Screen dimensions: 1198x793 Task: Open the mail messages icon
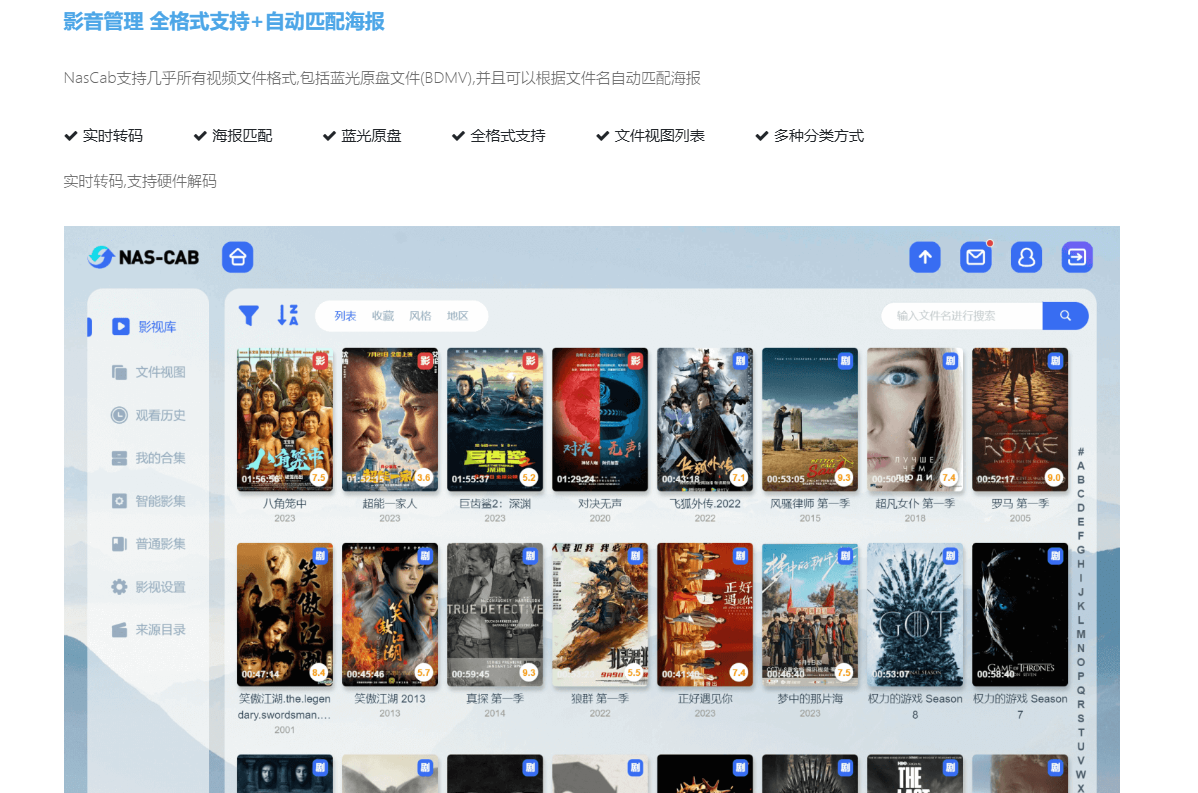click(x=976, y=257)
